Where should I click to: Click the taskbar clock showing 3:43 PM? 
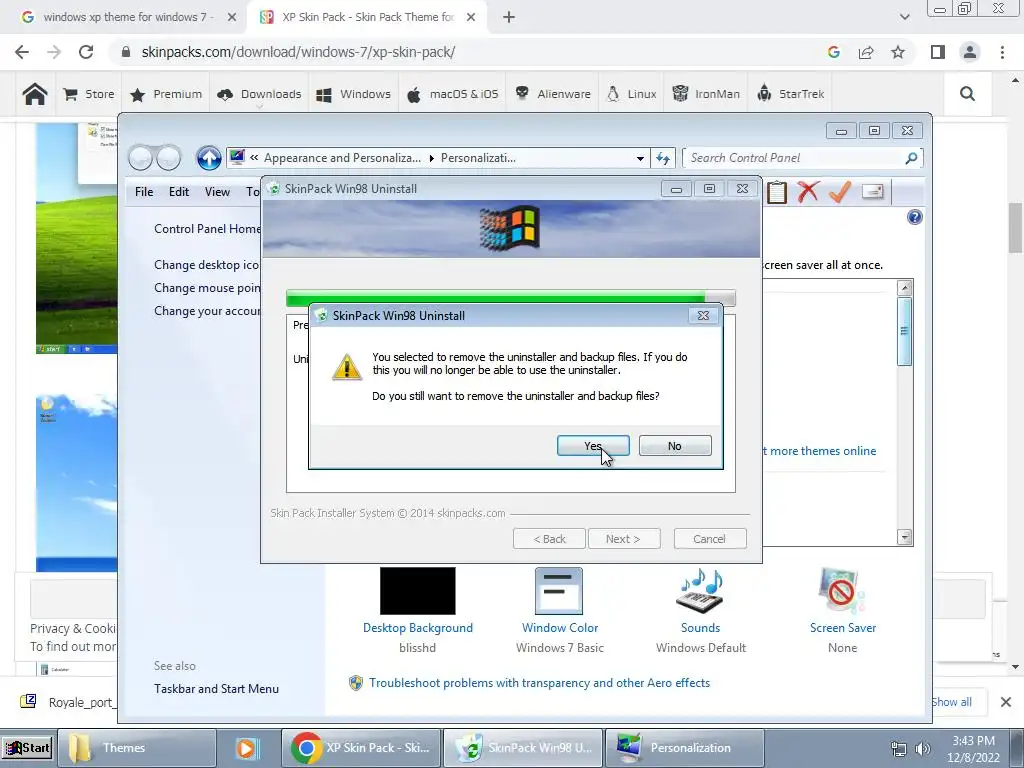tap(973, 749)
